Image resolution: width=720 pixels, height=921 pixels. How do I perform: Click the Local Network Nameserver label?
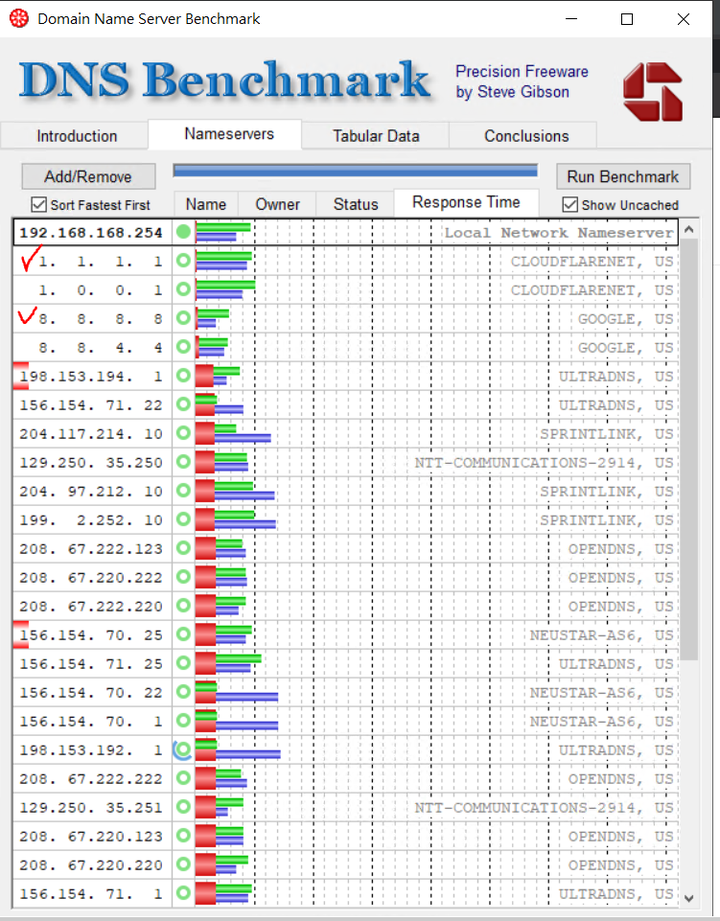(558, 233)
